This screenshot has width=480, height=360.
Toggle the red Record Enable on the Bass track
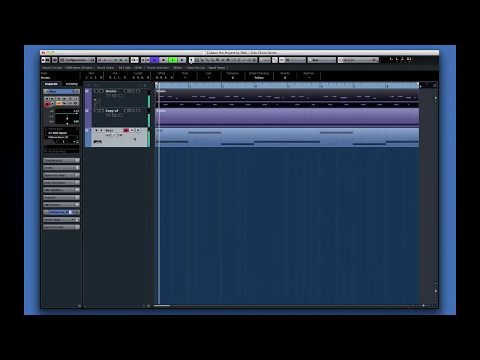pos(126,130)
